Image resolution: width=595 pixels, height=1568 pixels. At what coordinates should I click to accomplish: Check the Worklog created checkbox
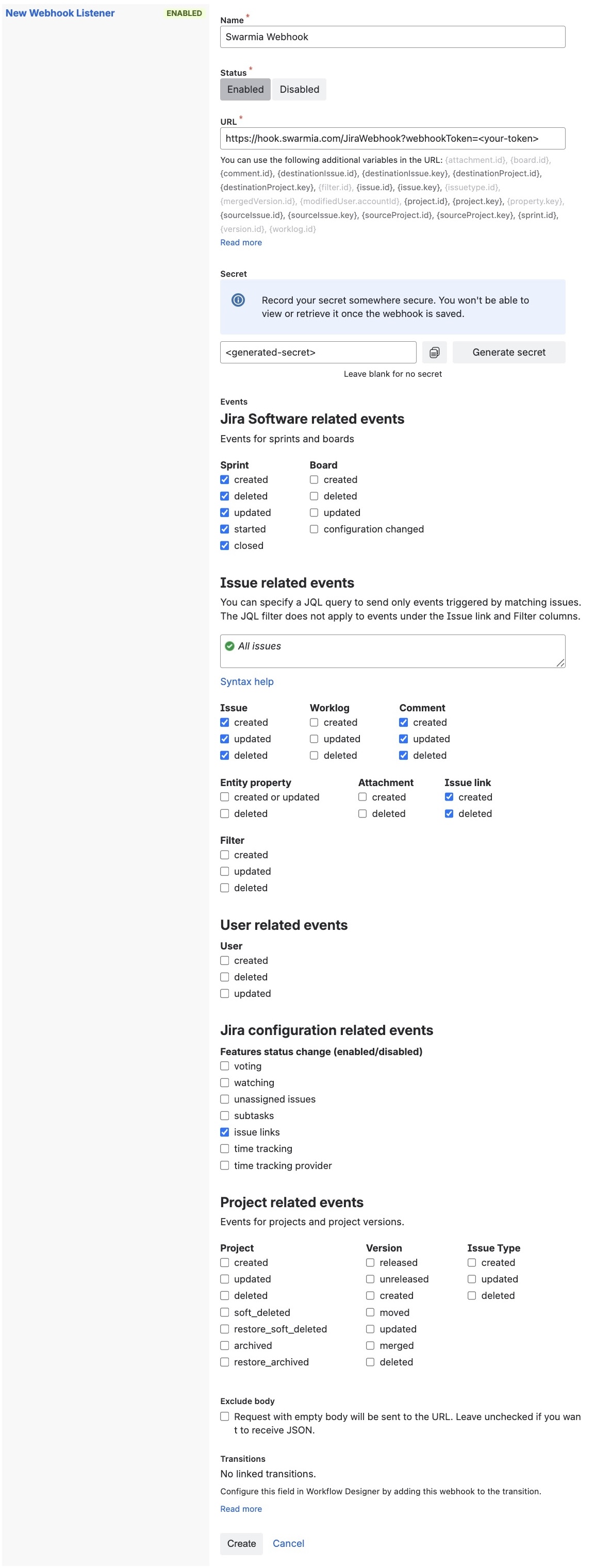pos(314,723)
